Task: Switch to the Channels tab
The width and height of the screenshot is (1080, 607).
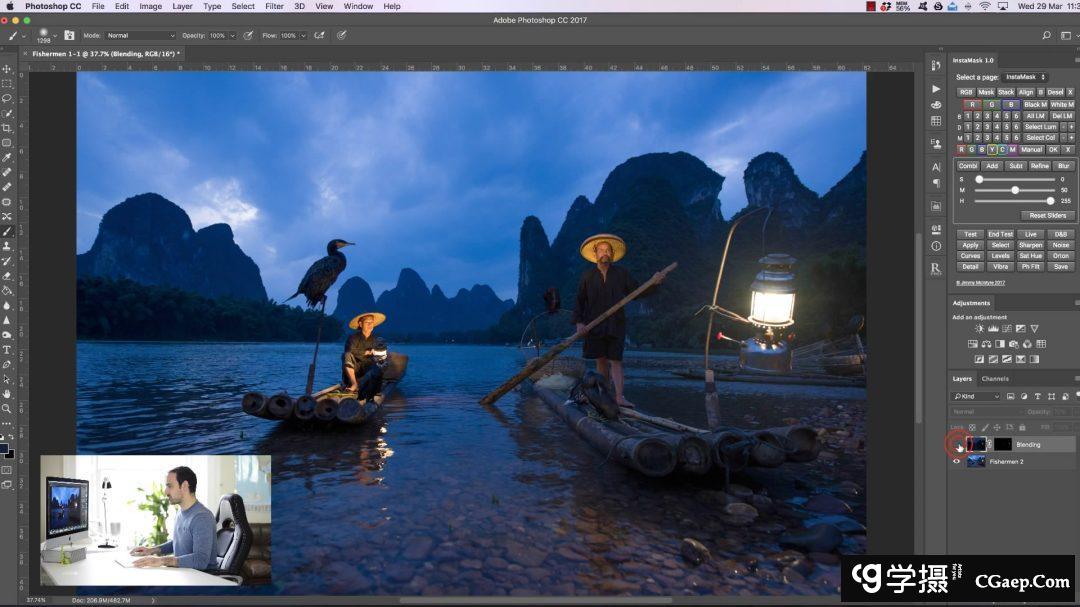Action: (x=995, y=379)
